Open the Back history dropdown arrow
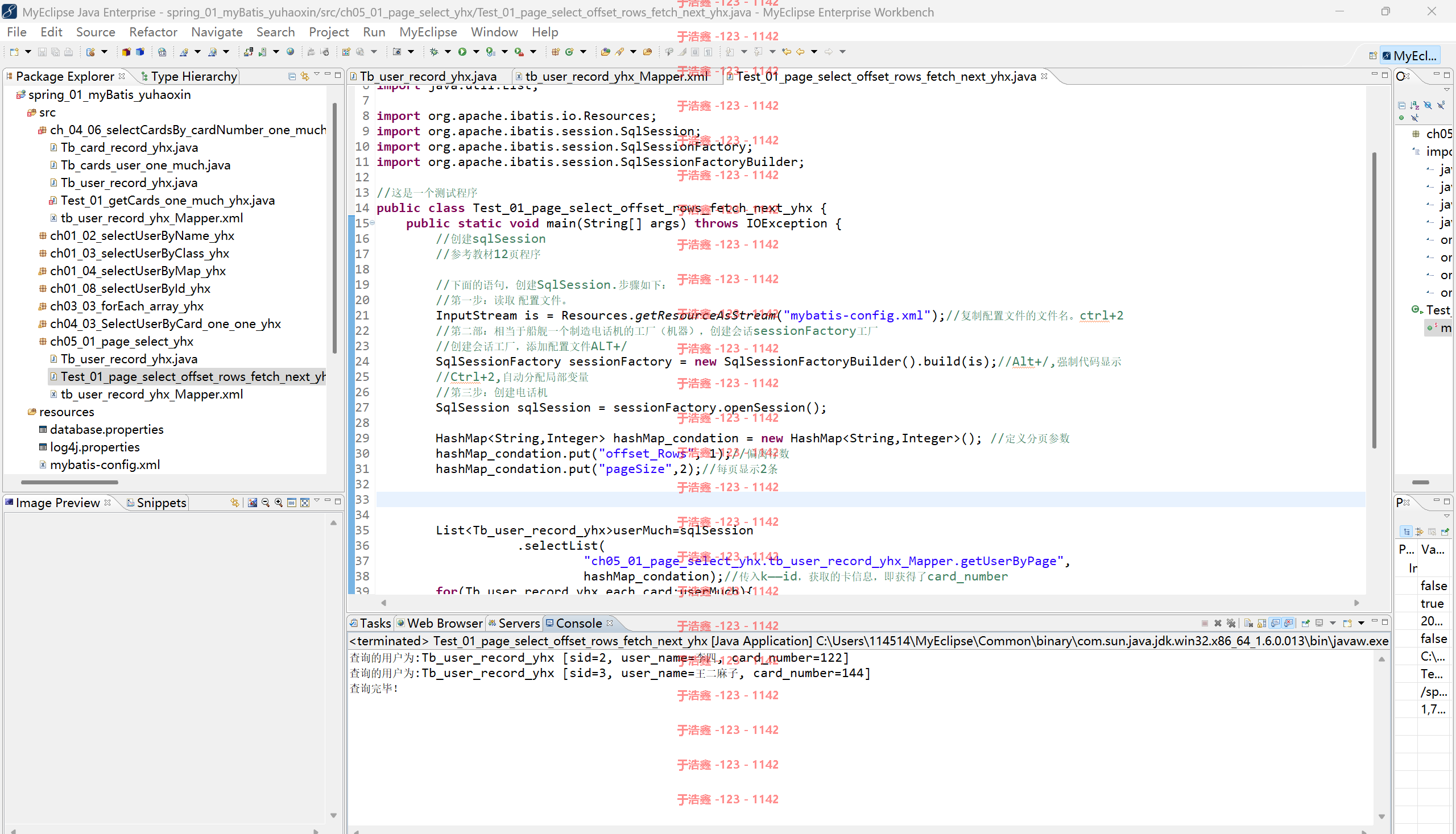1456x834 pixels. click(814, 52)
